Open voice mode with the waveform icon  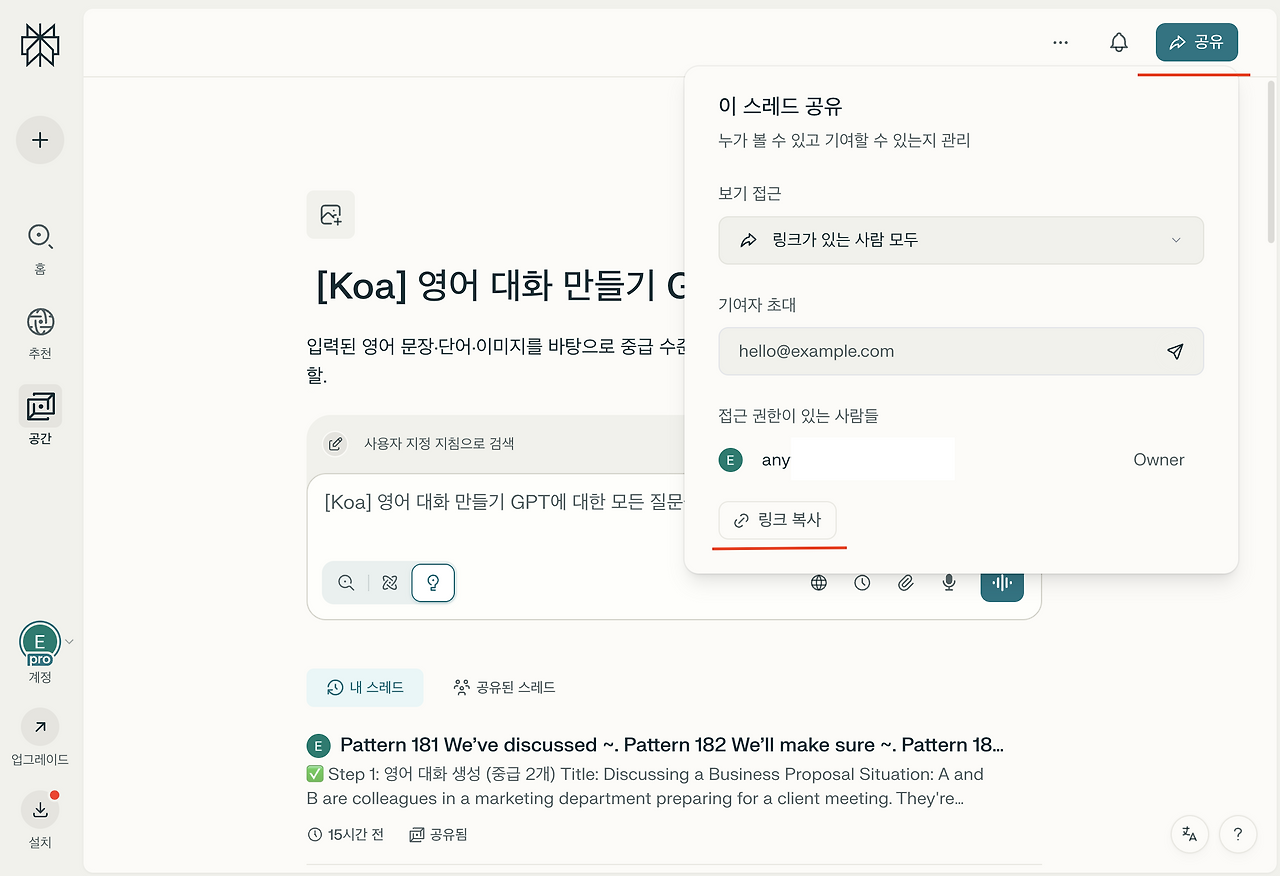click(x=1002, y=582)
